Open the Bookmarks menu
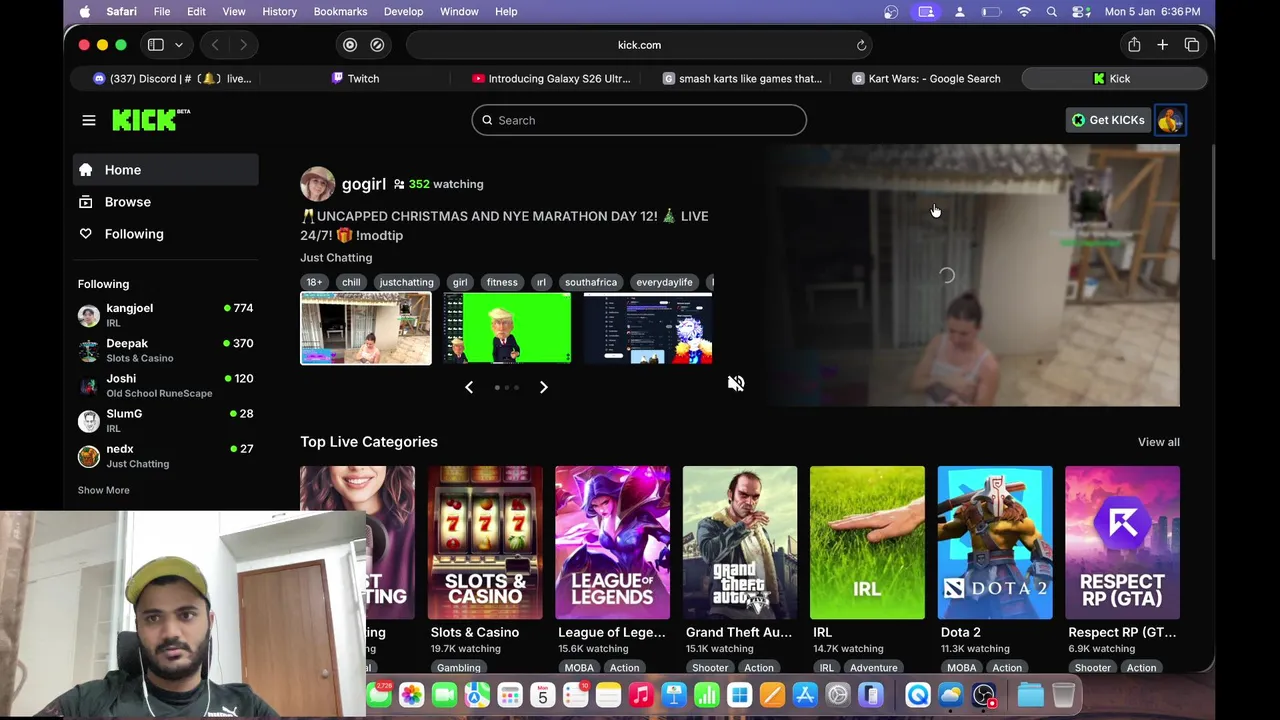 [x=341, y=12]
